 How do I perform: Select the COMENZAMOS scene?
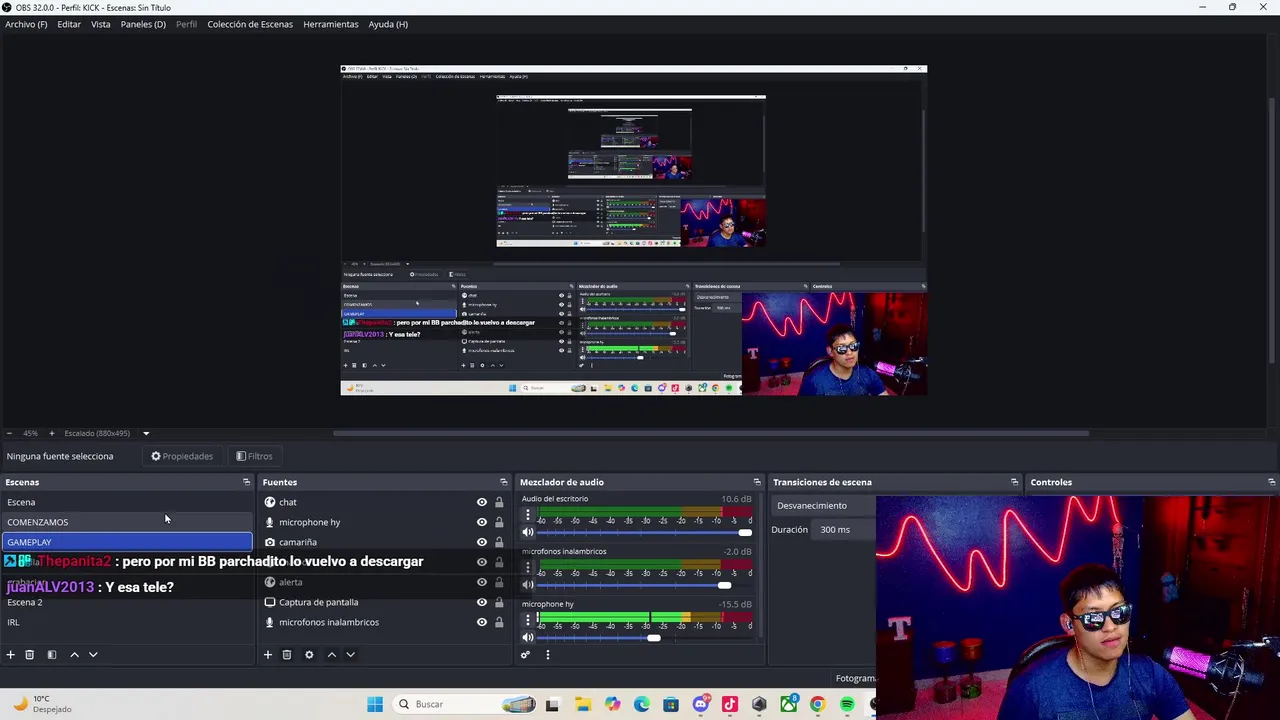point(127,522)
